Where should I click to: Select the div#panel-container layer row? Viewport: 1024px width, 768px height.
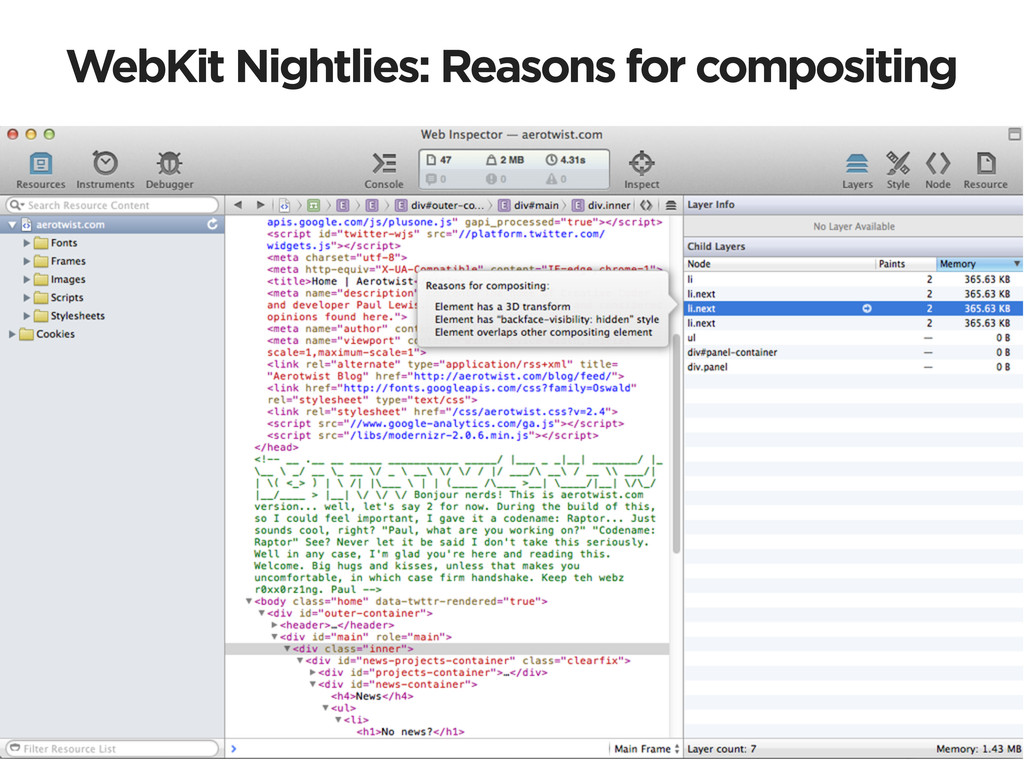click(732, 352)
